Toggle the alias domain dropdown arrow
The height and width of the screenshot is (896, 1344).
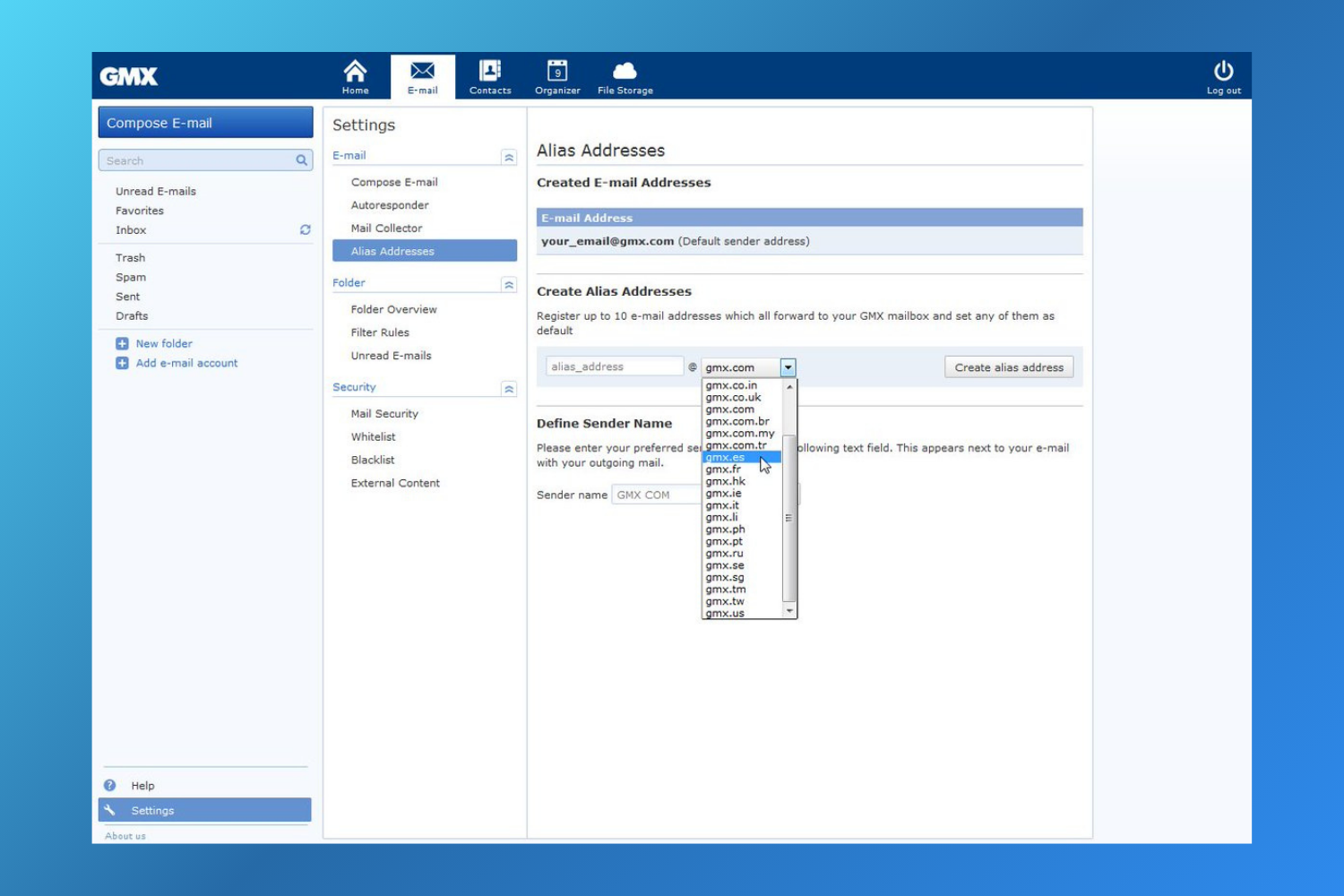pyautogui.click(x=788, y=367)
